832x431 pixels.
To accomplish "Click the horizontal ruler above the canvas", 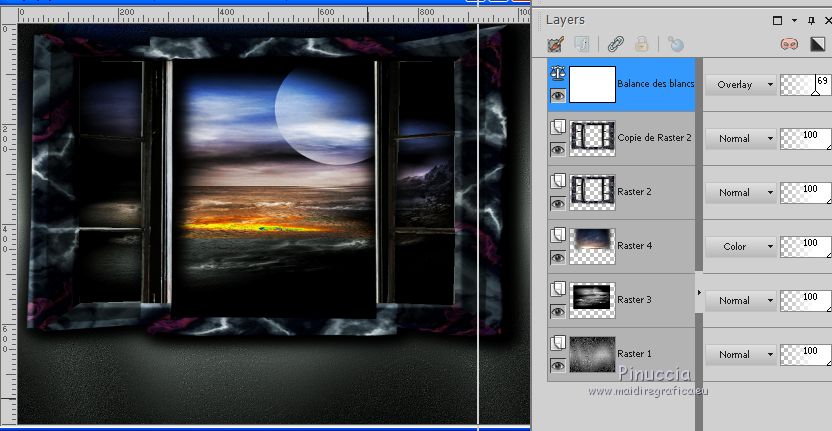I will tap(274, 14).
